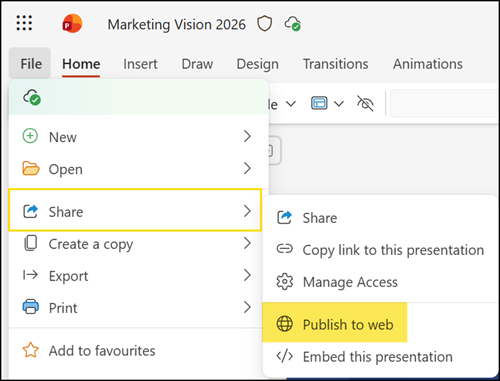Click the Manage Access gear icon
500x381 pixels.
coord(285,282)
